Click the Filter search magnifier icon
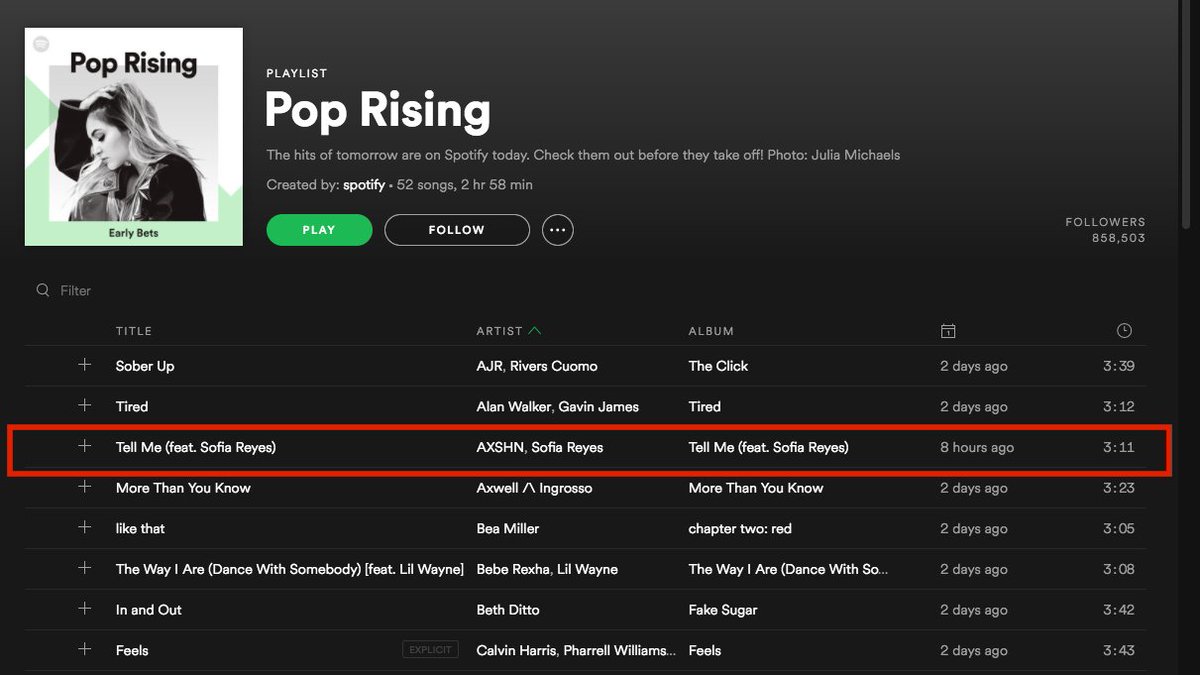 (x=42, y=290)
